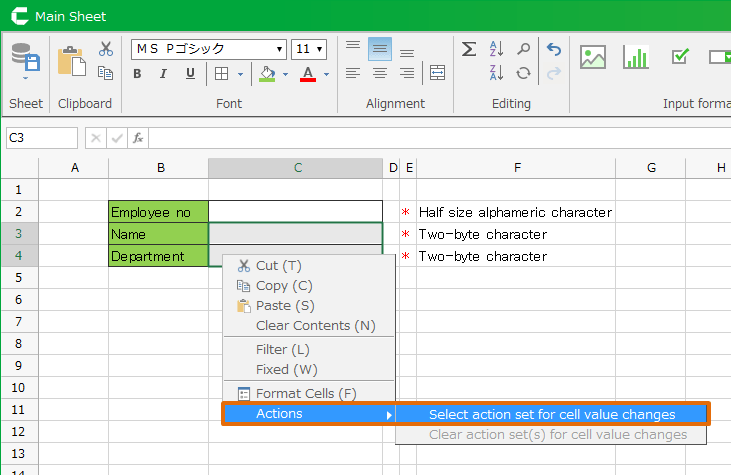Click the Paste clipboard icon in ribbon
The image size is (731, 475).
pos(71,61)
